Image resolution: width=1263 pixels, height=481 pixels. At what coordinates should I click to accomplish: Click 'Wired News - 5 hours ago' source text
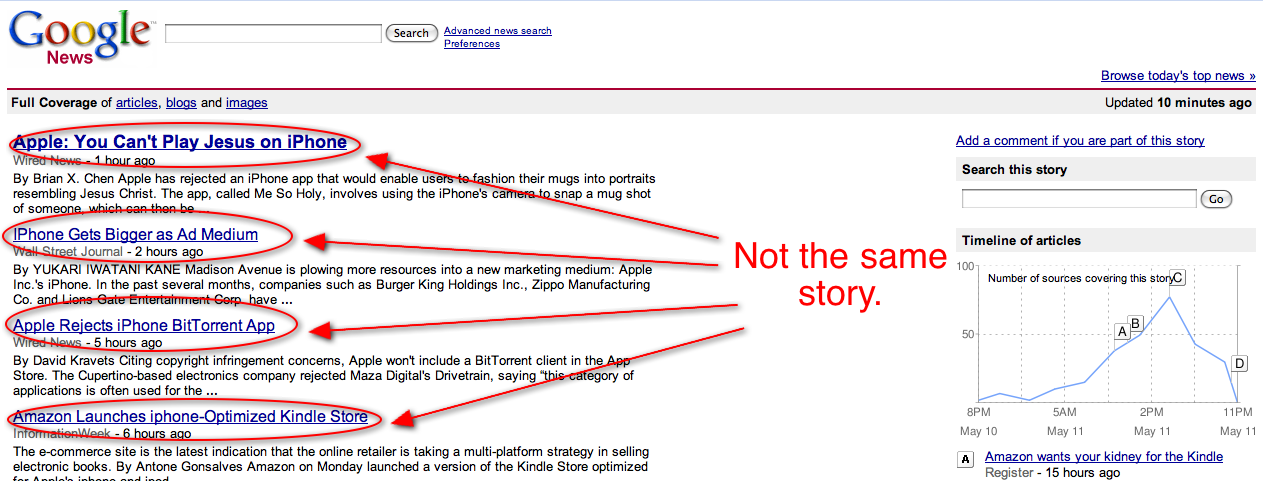[x=87, y=343]
